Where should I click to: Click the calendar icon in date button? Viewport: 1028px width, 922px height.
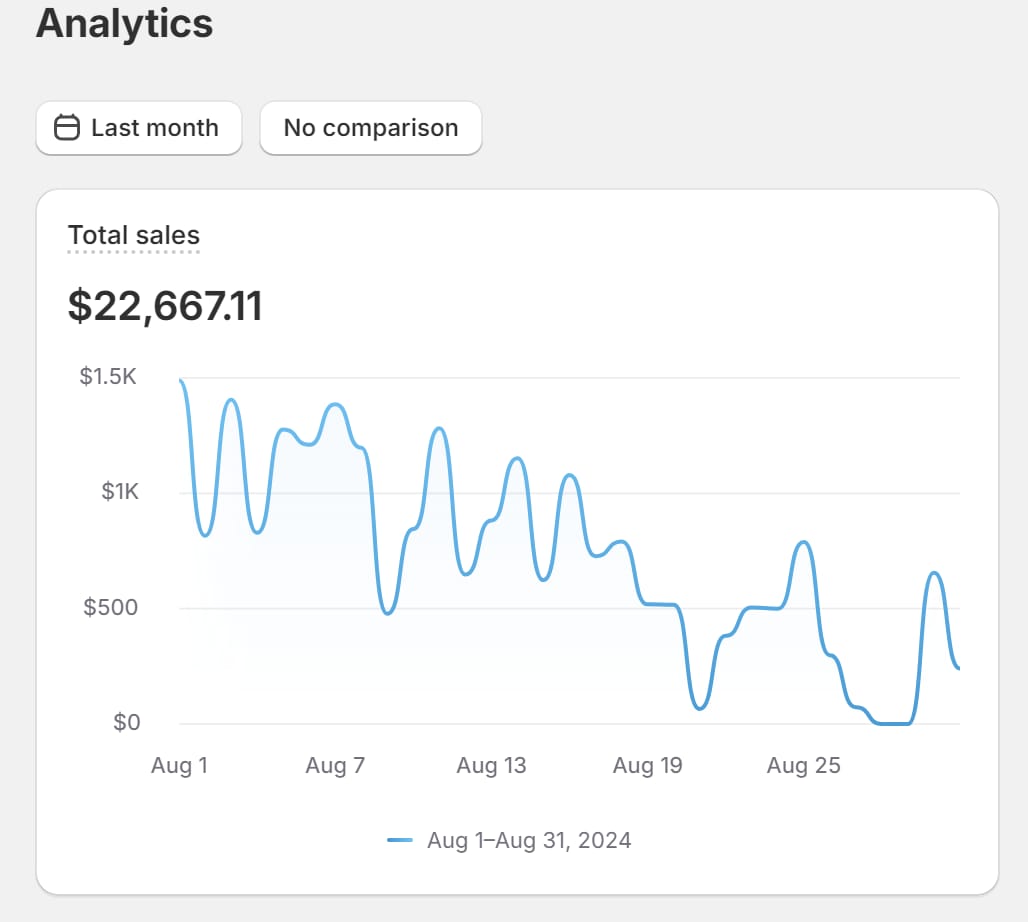[x=67, y=128]
